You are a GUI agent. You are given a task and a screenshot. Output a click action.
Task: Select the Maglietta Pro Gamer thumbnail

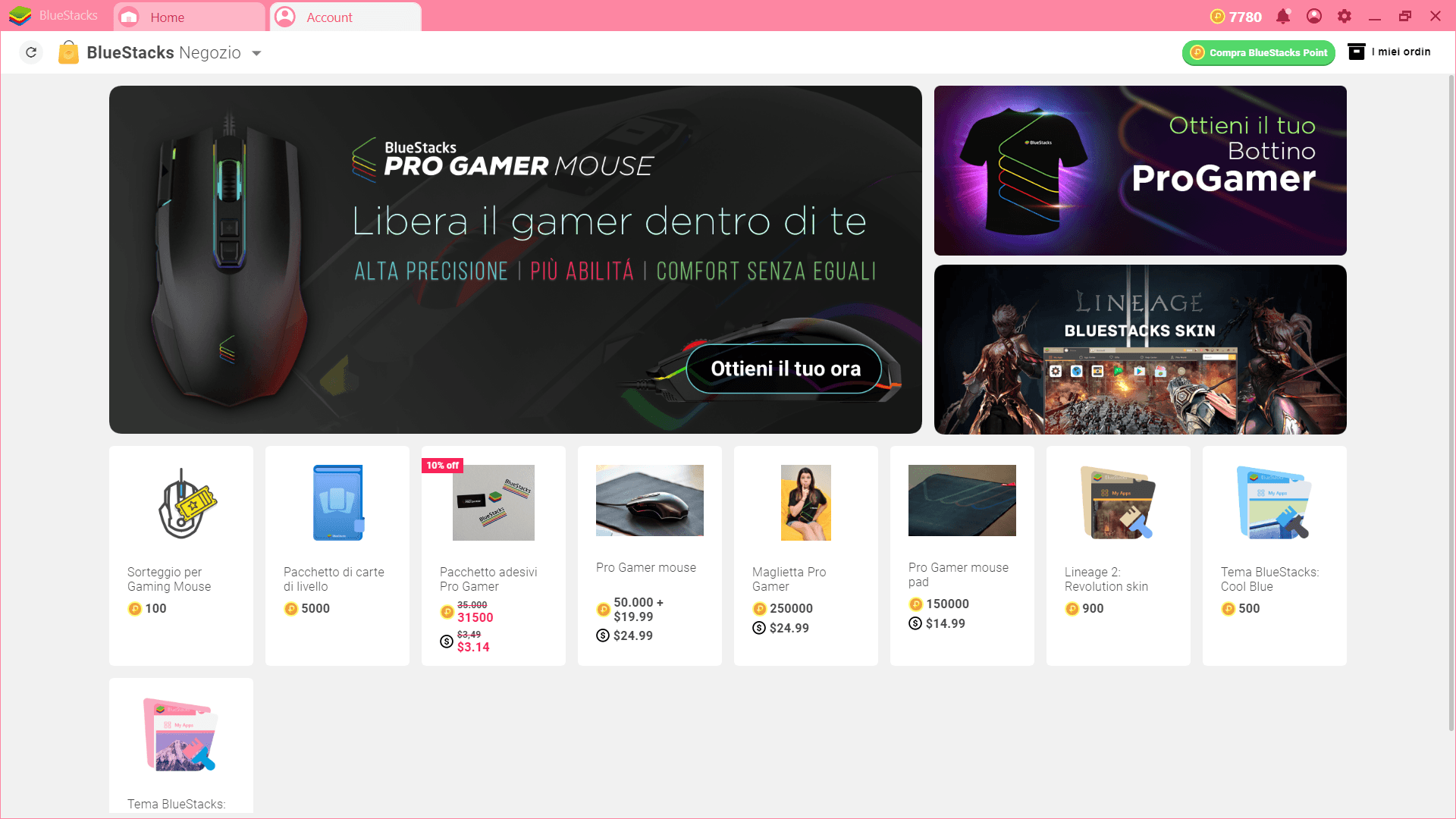point(805,501)
